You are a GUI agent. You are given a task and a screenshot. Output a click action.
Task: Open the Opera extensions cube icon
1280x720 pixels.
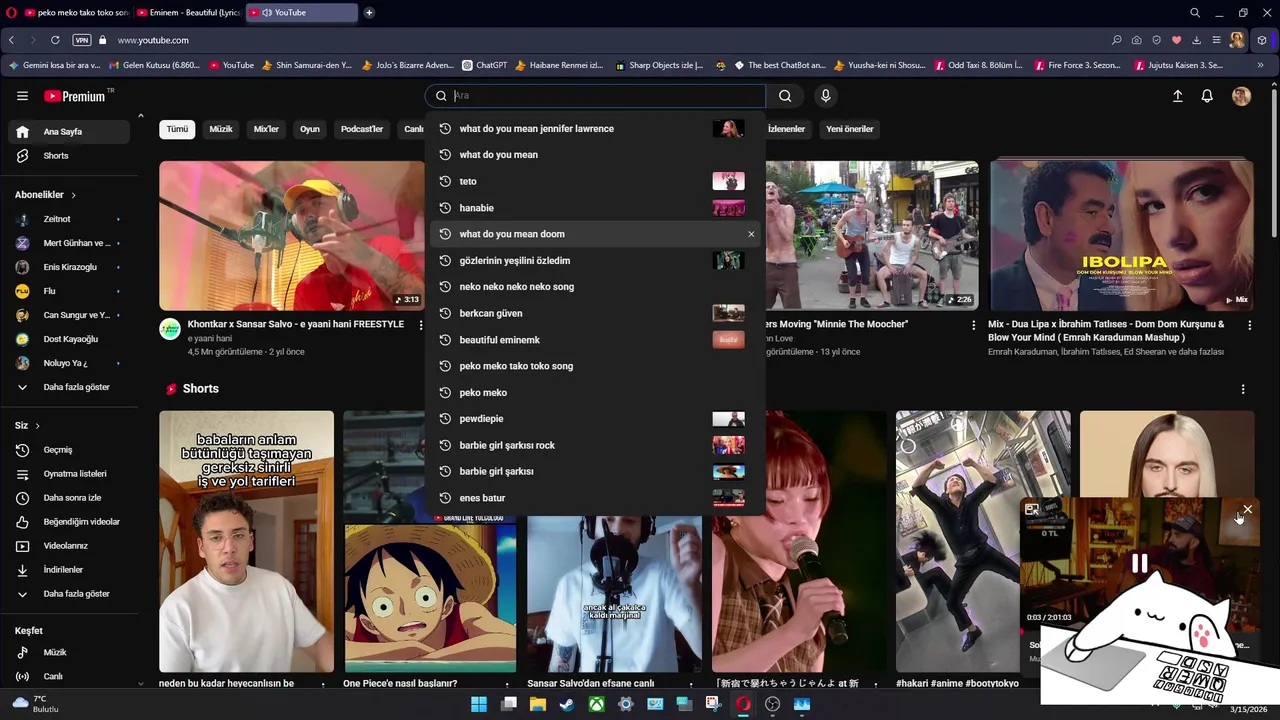[1262, 40]
